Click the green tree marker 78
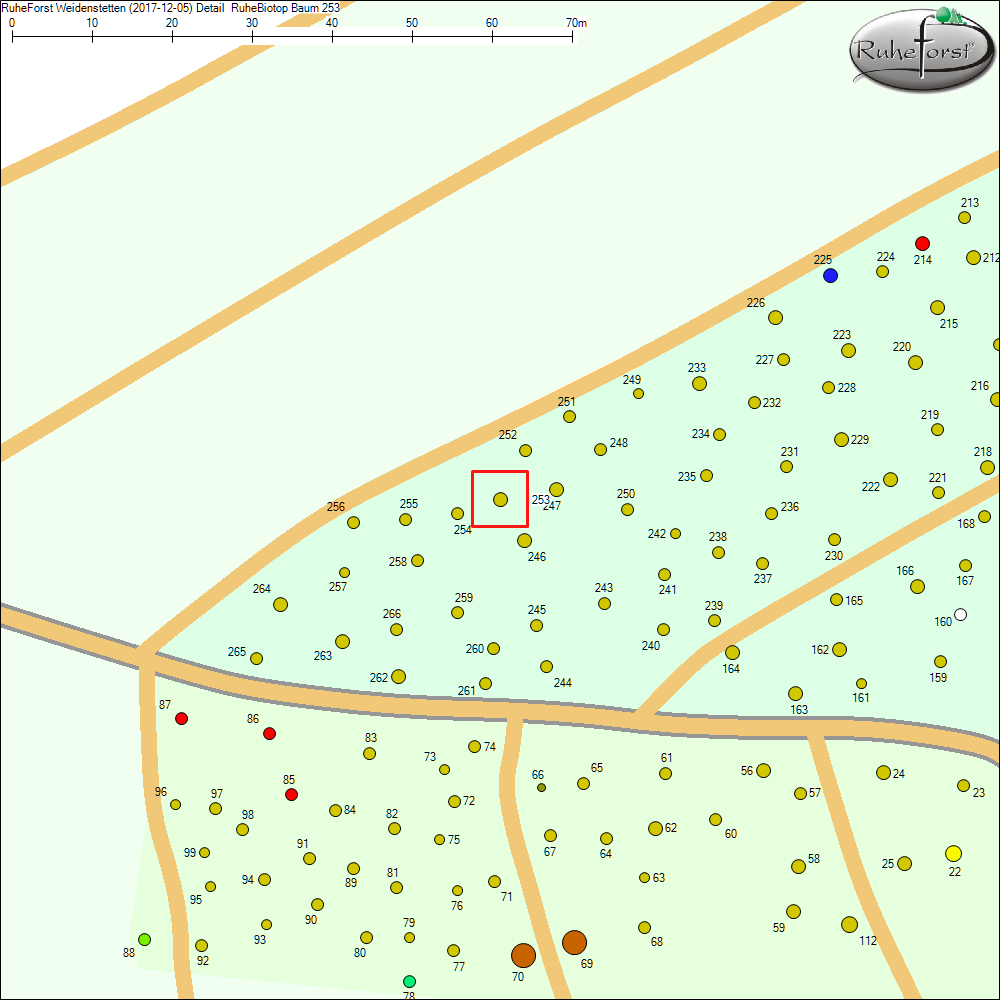The height and width of the screenshot is (1000, 1000). point(408,981)
